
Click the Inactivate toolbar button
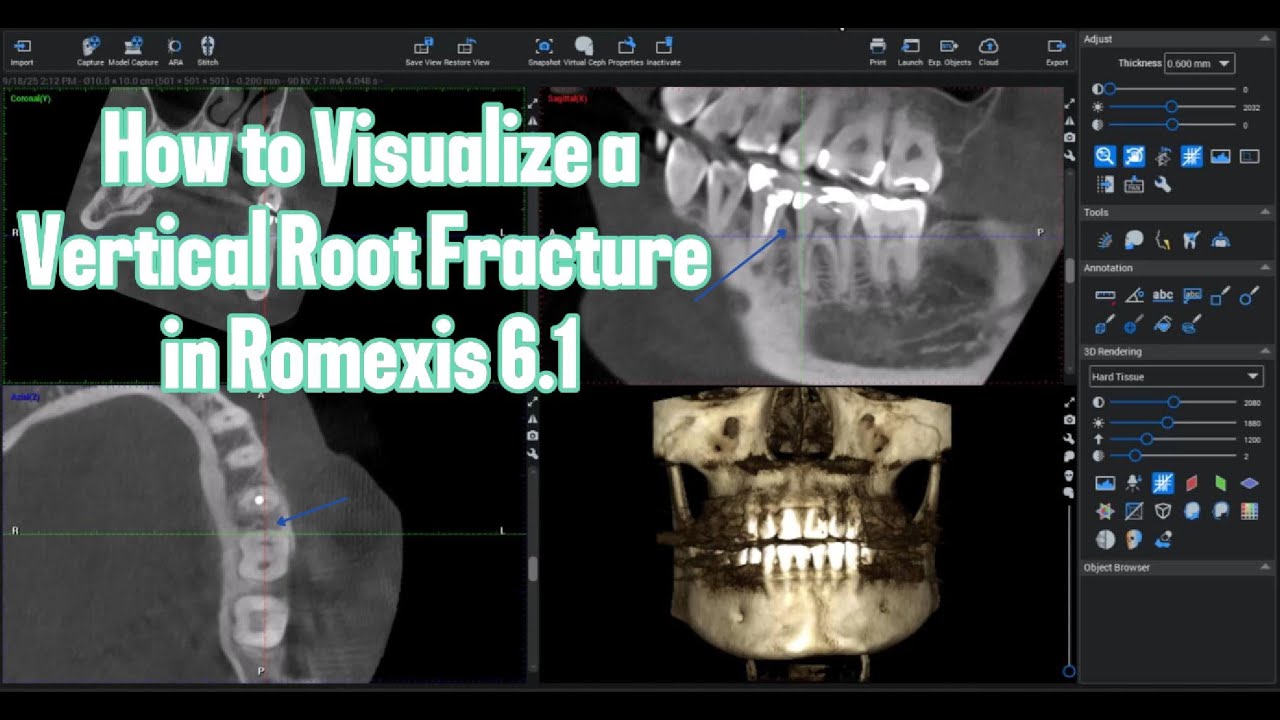click(663, 51)
